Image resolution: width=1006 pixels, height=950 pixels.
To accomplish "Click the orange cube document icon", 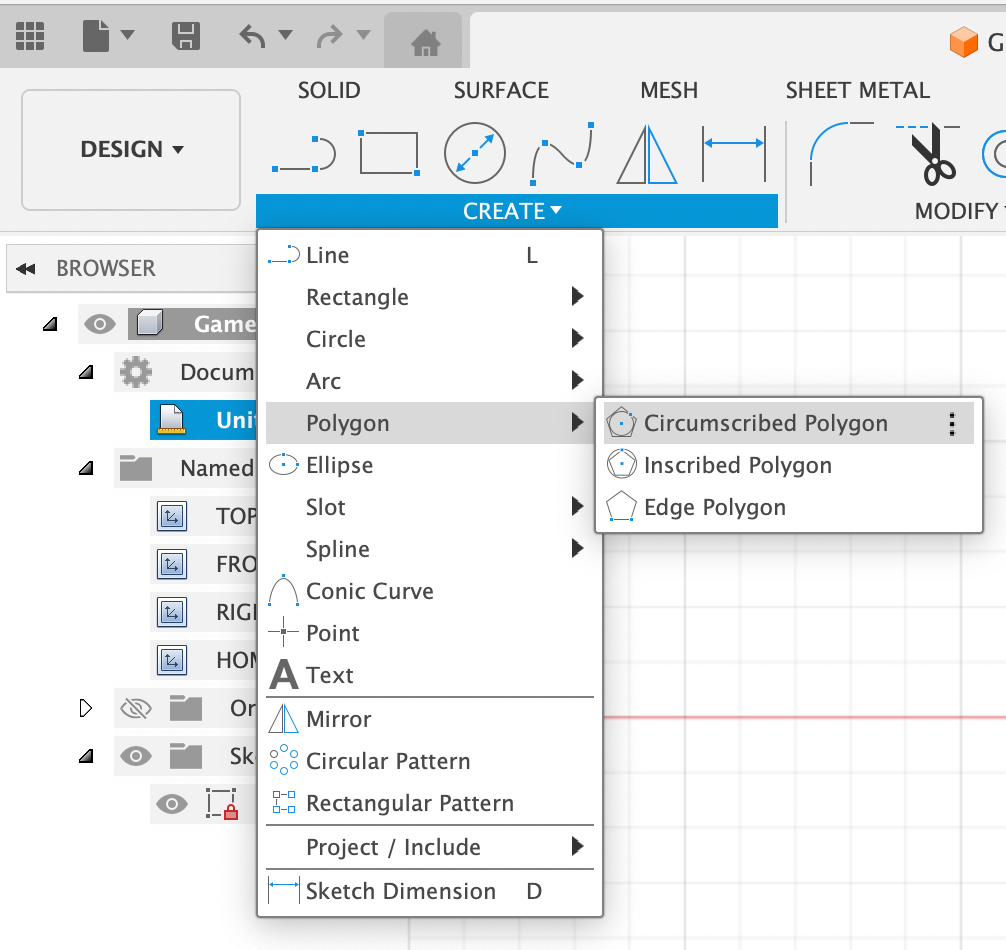I will coord(964,42).
